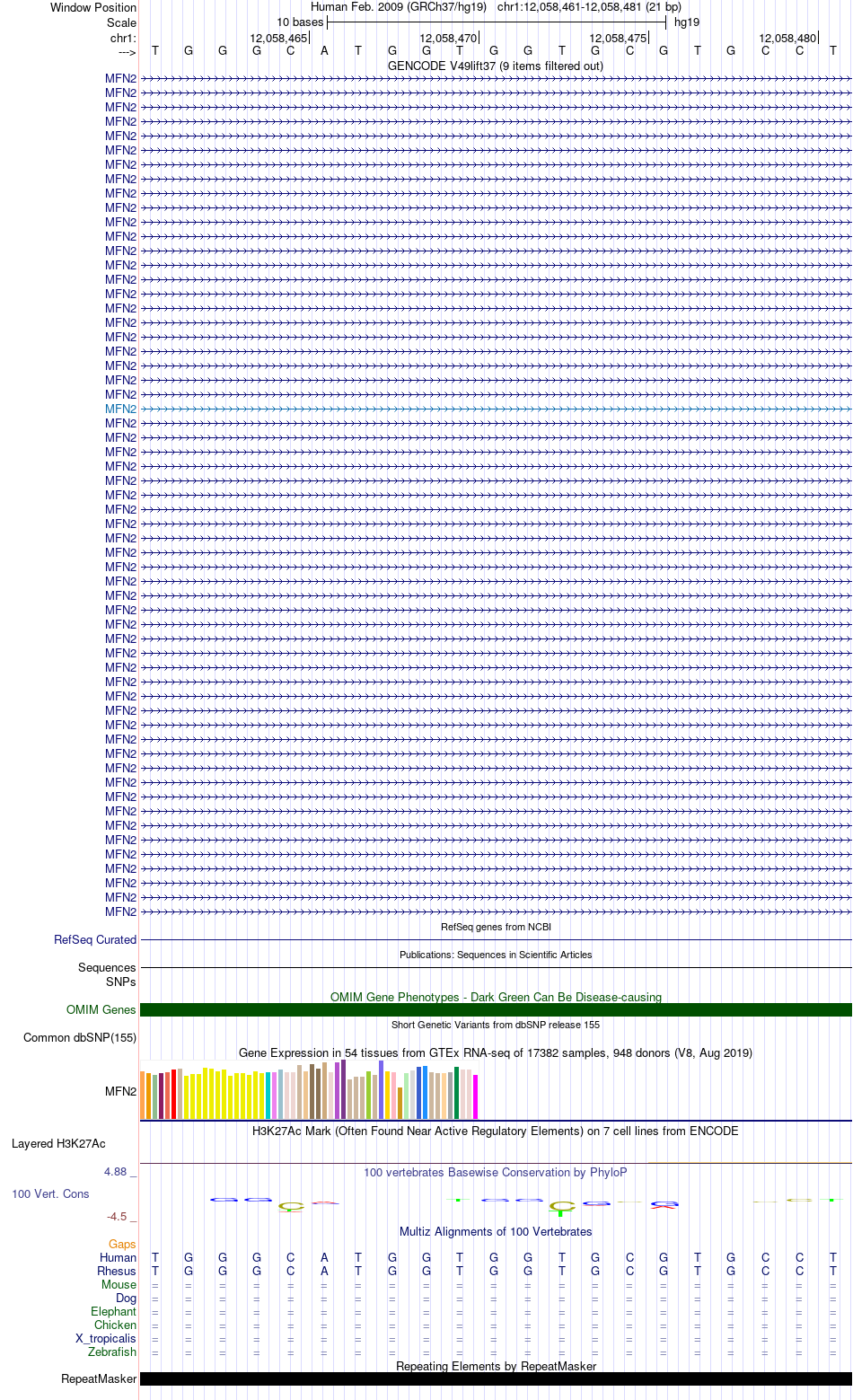The width and height of the screenshot is (853, 1400).
Task: Open the OMIM Gene Phenotypes track title
Action: (x=496, y=997)
